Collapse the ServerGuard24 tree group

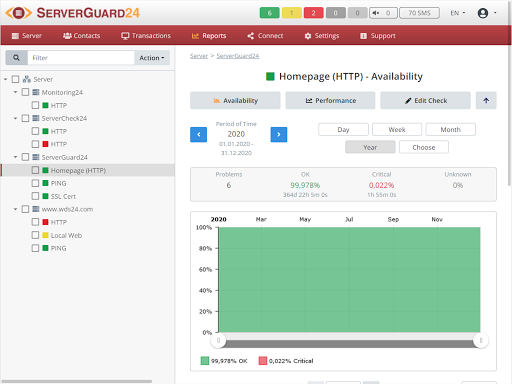tap(15, 157)
